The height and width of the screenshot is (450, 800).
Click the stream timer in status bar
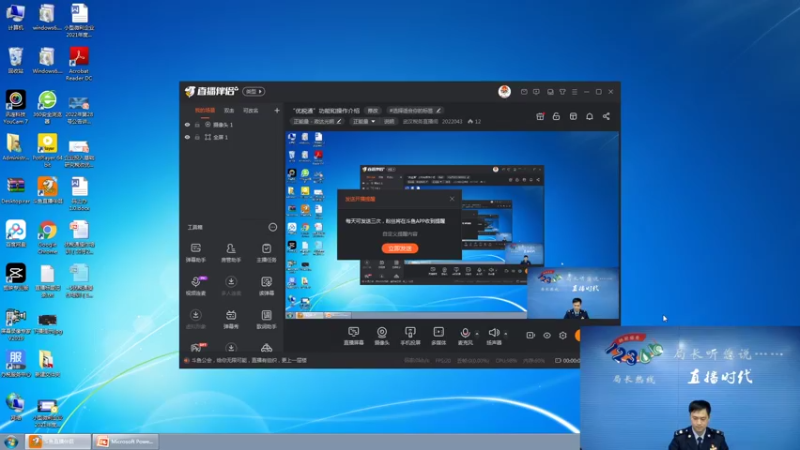(x=567, y=360)
